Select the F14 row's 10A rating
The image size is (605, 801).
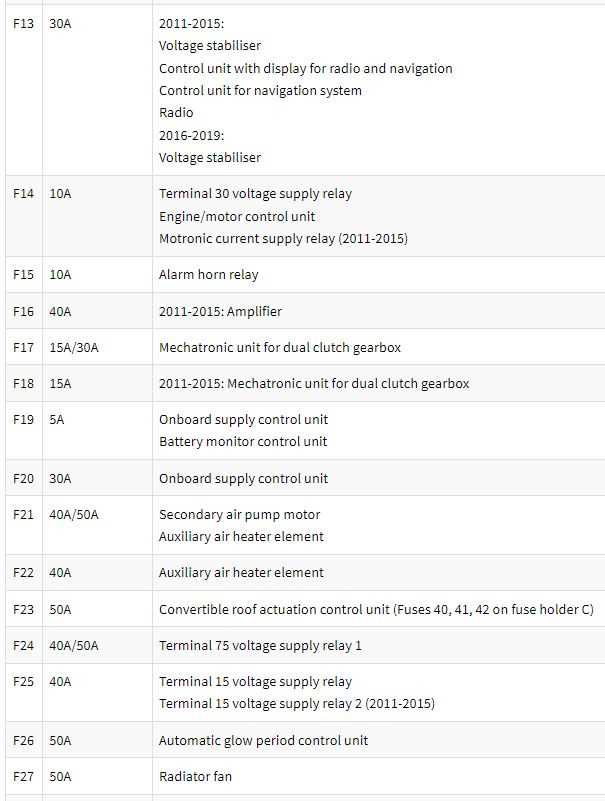(x=60, y=194)
